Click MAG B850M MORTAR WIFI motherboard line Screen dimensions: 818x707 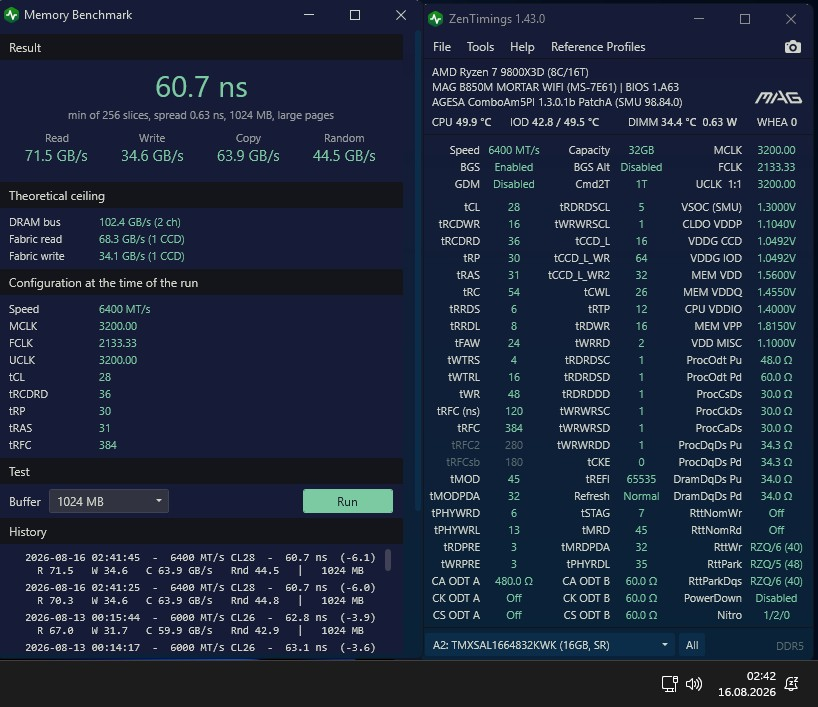(555, 87)
